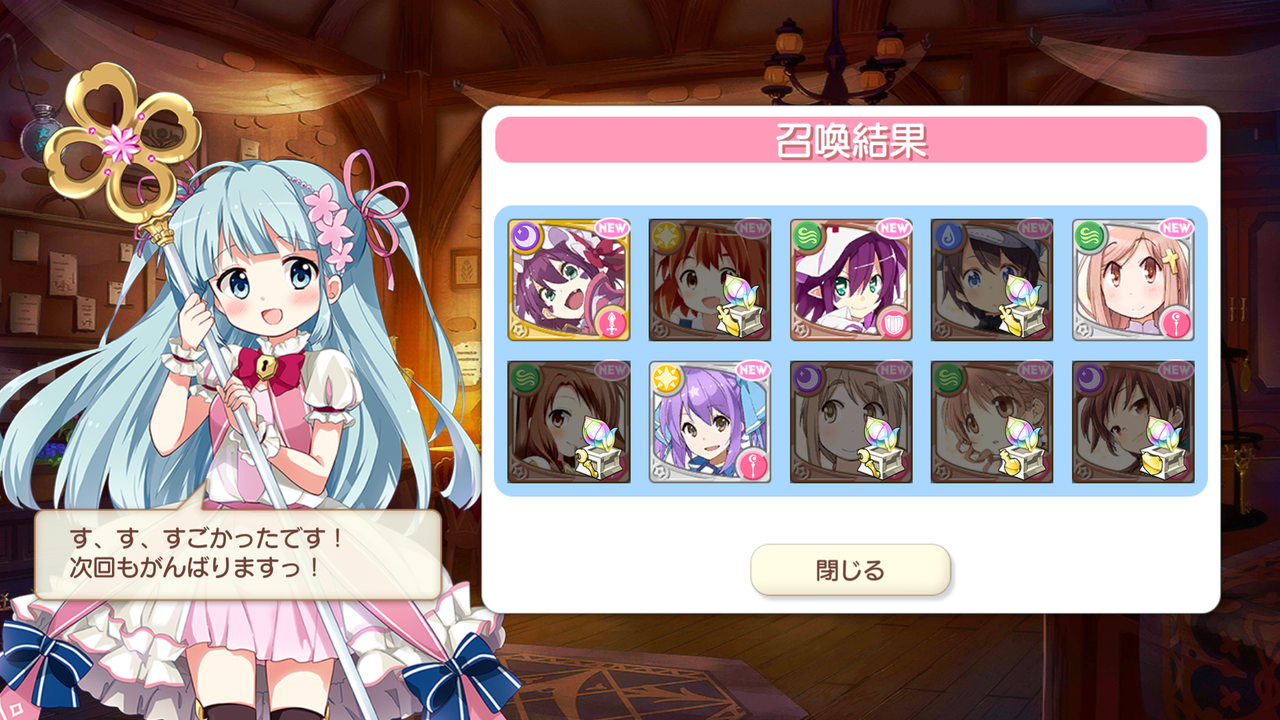Click the staff class icon on pink-haired card

click(x=1176, y=322)
